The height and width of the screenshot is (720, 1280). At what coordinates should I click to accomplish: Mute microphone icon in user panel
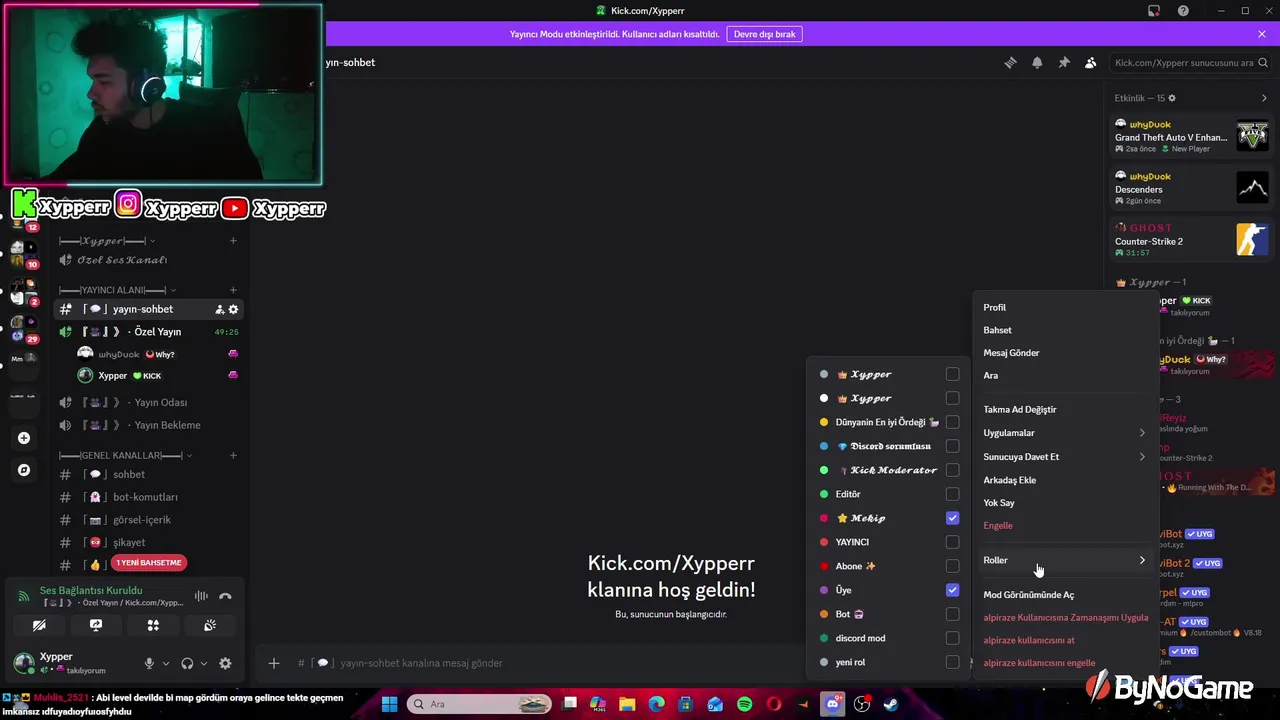[149, 663]
